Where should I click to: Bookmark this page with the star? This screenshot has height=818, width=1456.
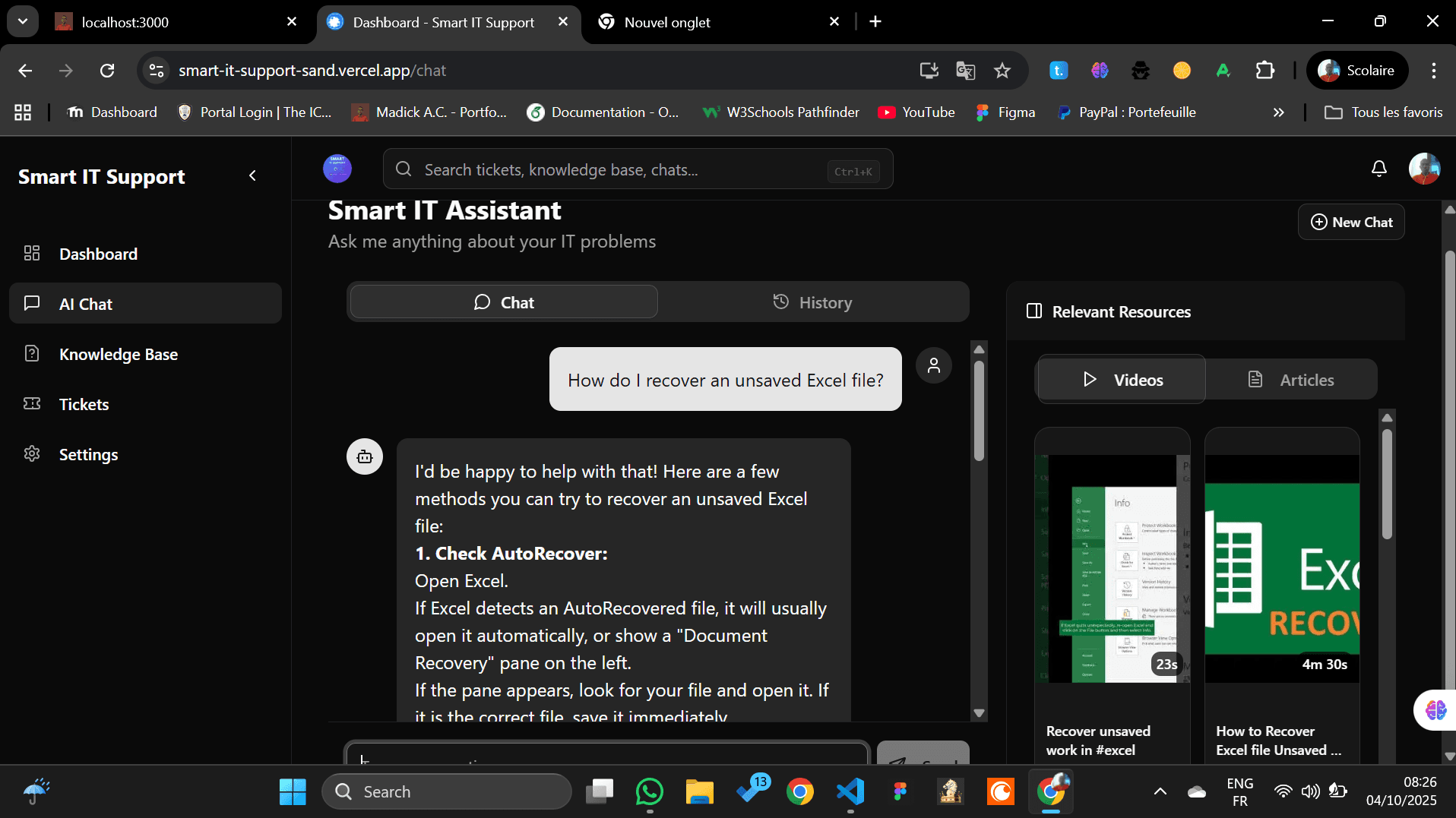1002,71
